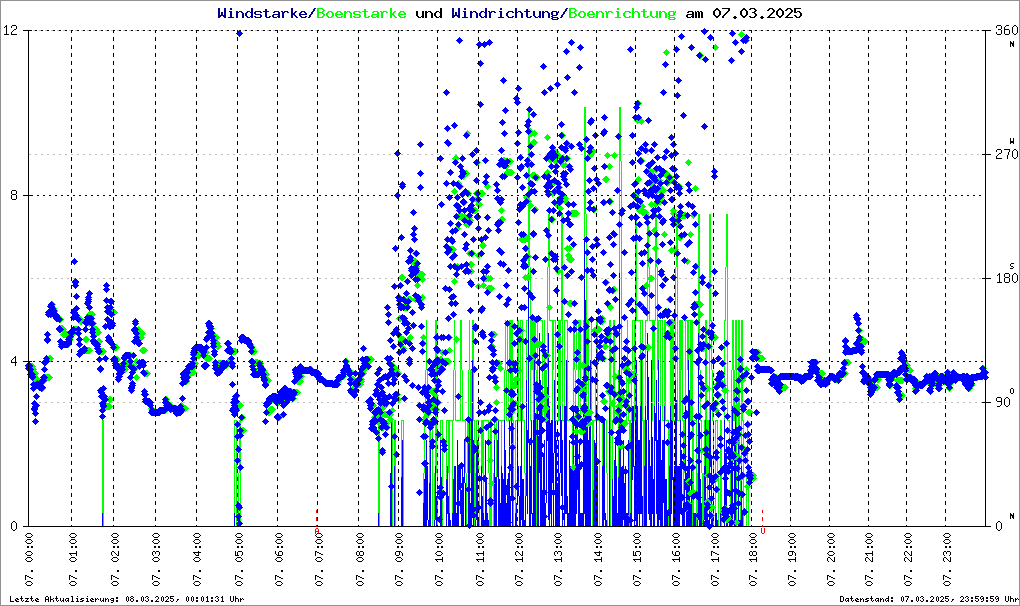The image size is (1020, 606).
Task: Click the green 'Boenstarke' title word
Action: tap(361, 14)
